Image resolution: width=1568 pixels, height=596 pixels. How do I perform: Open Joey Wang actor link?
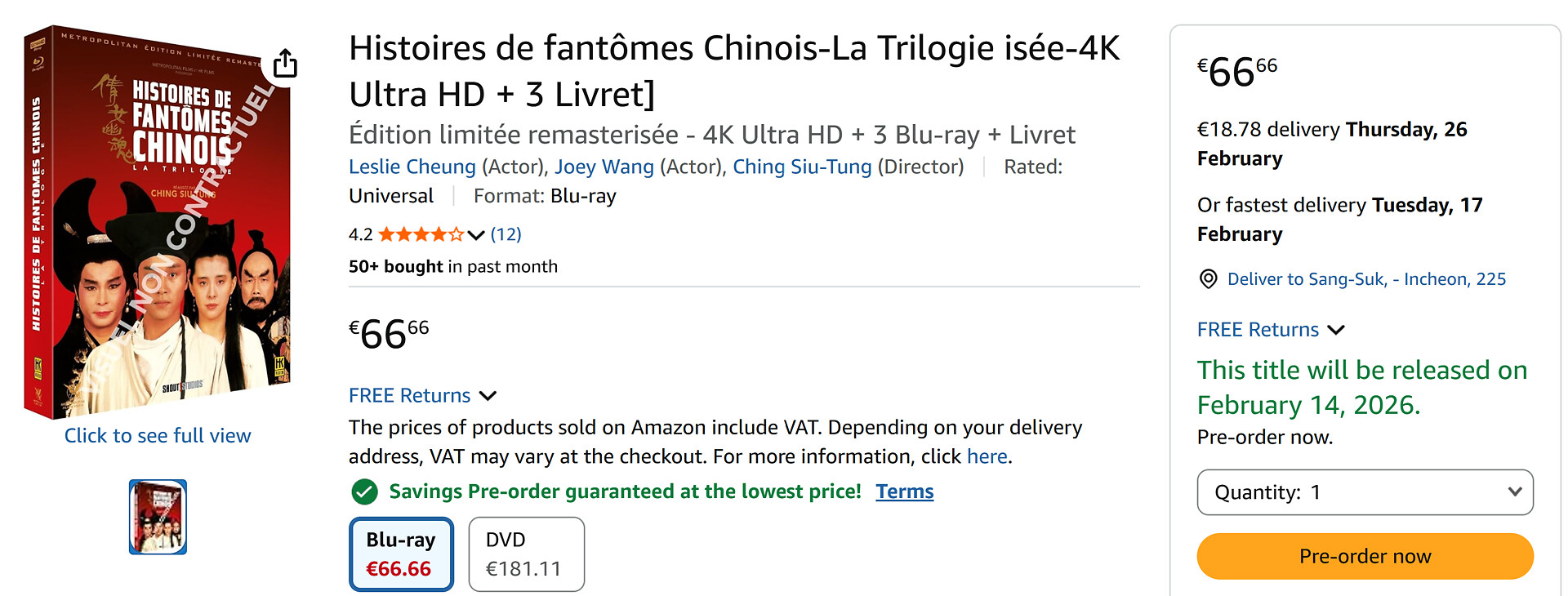[604, 167]
